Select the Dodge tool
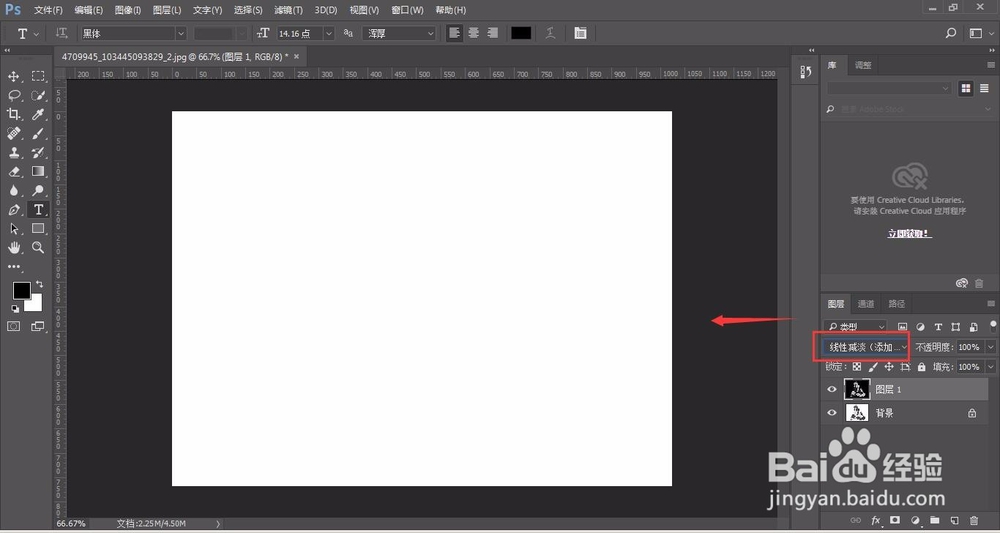 (x=38, y=191)
